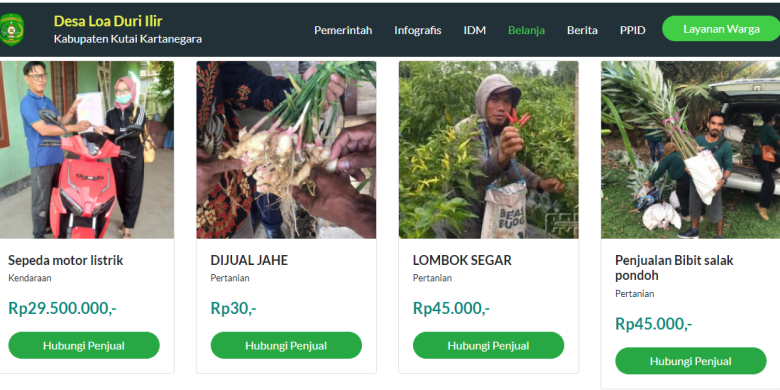Viewport: 780px width, 390px height.
Task: Contact seller of LOMBOK SEGAR
Action: pyautogui.click(x=488, y=345)
